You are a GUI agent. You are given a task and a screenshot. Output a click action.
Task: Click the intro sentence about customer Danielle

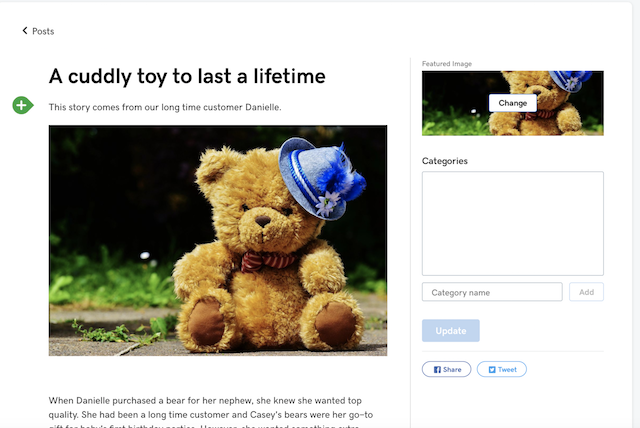pos(165,107)
